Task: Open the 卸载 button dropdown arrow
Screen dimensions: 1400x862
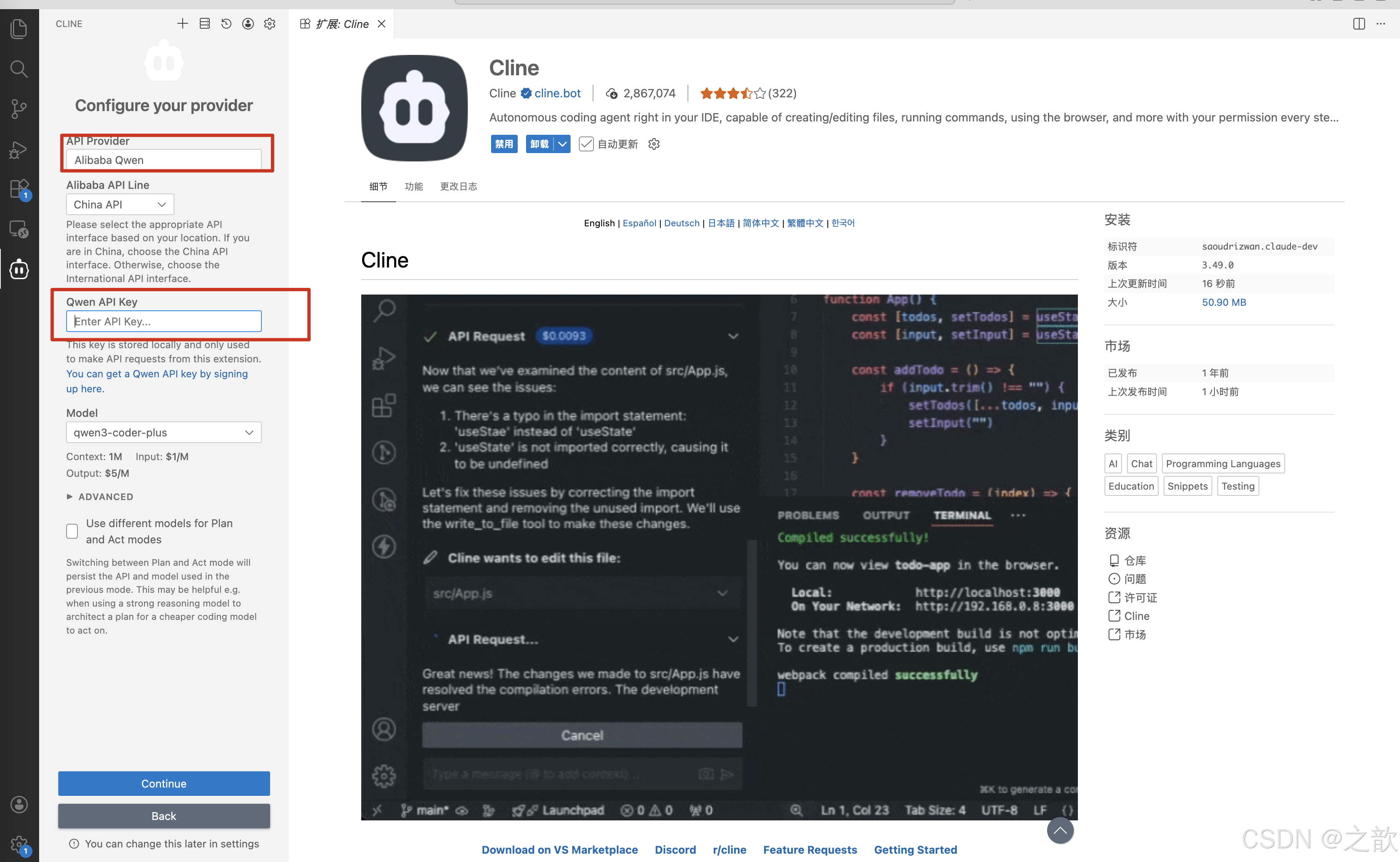Action: (563, 144)
